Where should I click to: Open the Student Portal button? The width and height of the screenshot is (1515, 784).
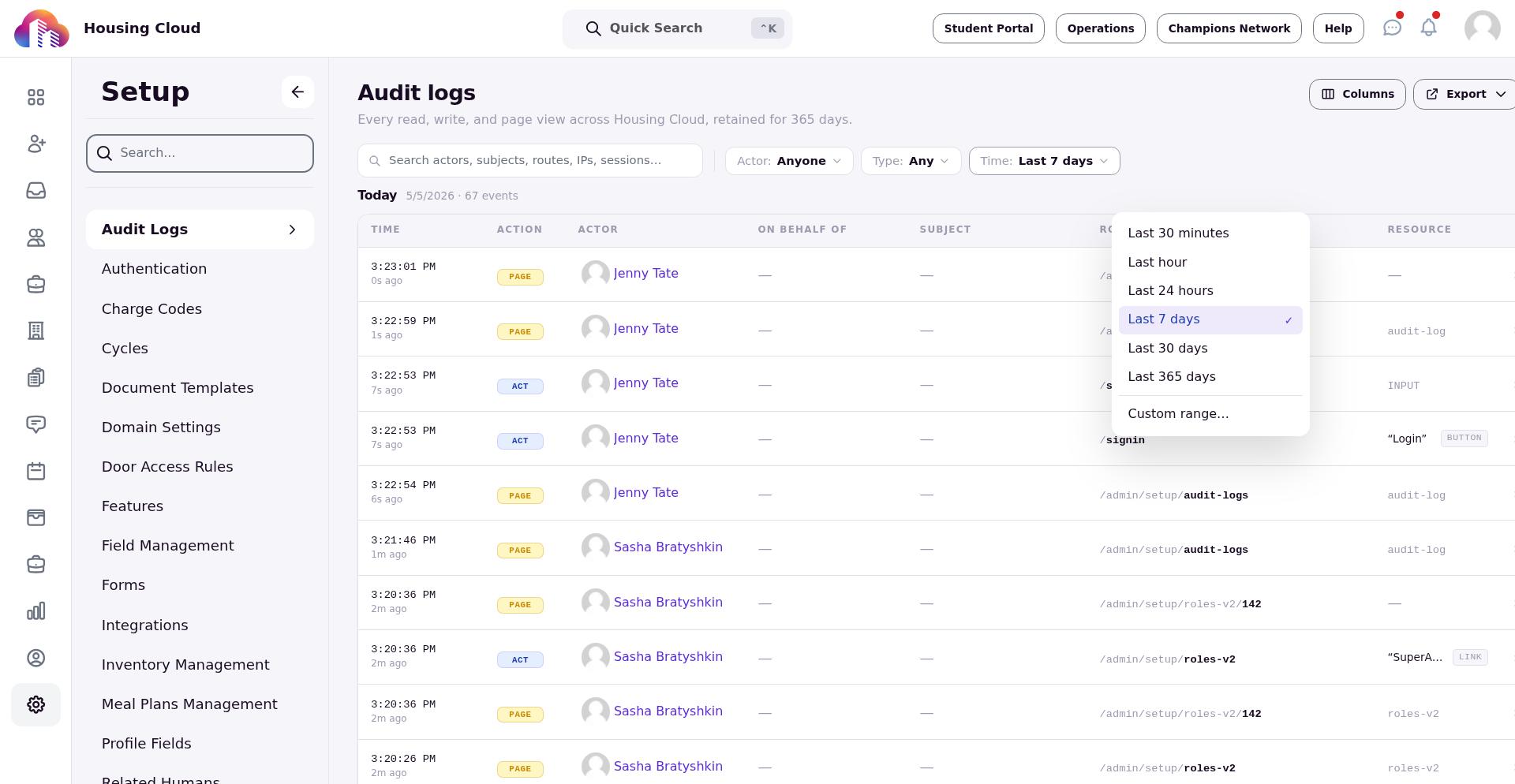(988, 28)
